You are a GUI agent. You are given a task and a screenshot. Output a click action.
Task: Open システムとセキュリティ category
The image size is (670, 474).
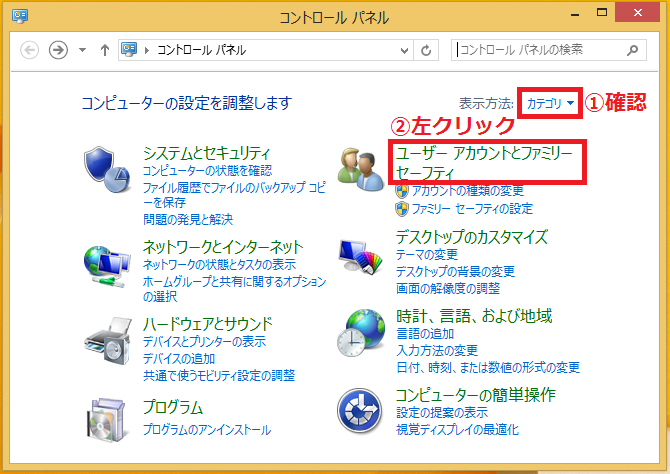206,153
